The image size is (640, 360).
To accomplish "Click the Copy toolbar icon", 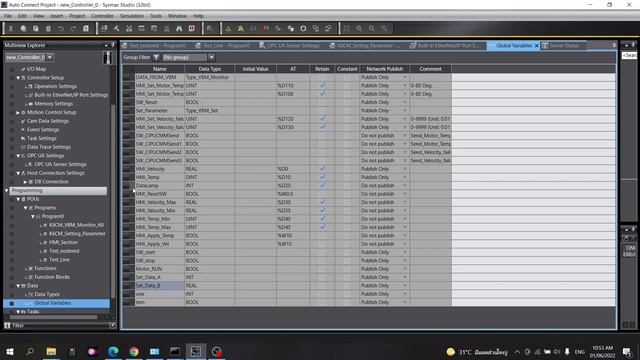I will click(x=23, y=29).
